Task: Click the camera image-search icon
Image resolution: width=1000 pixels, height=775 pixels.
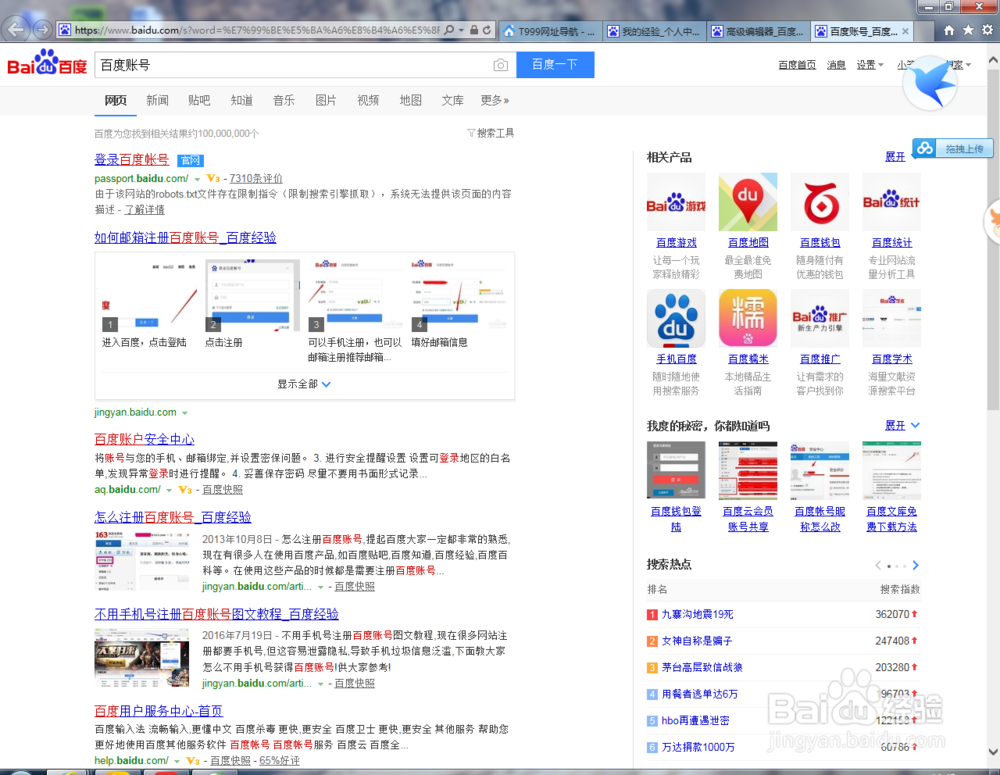Action: [x=501, y=65]
